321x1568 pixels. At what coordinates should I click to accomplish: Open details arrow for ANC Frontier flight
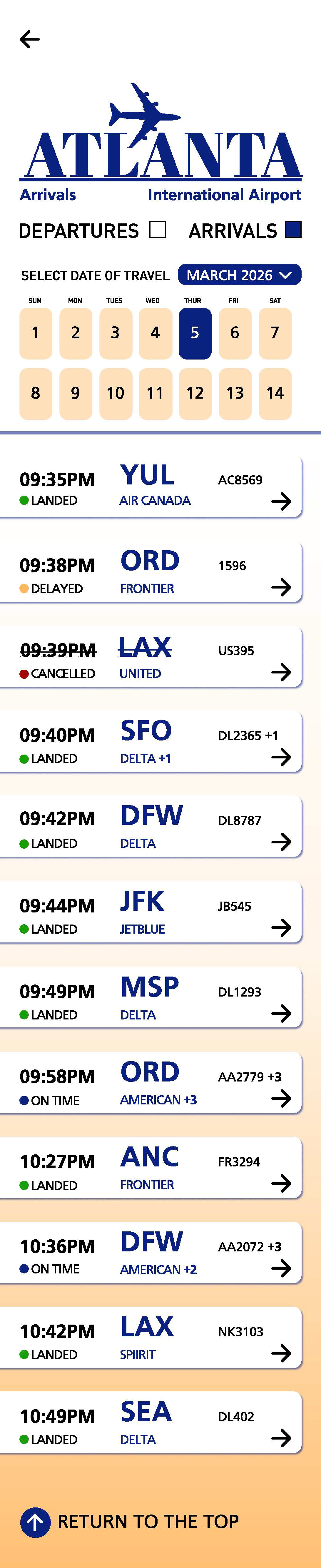click(x=281, y=1183)
